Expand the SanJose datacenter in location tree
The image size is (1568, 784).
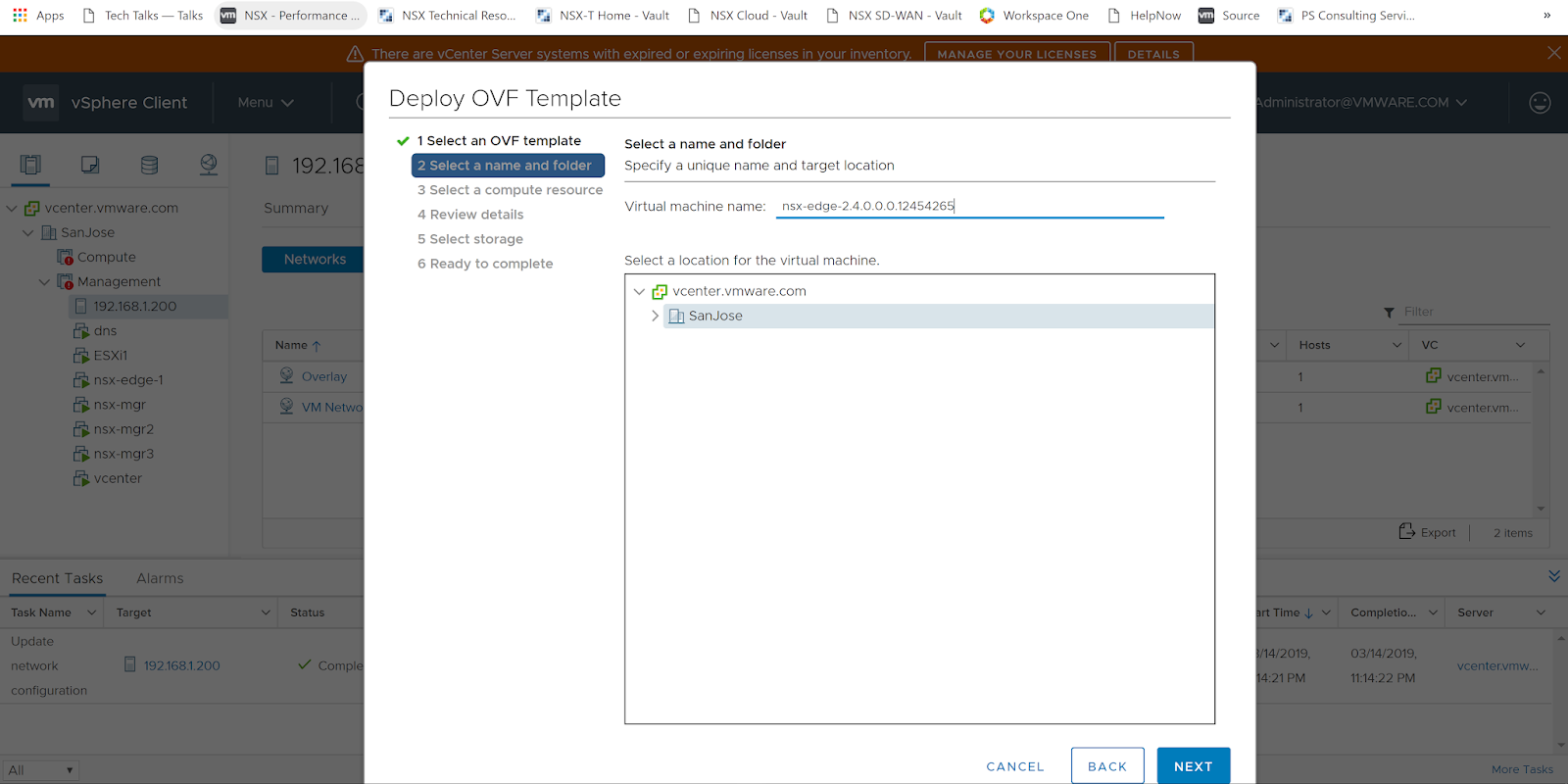pyautogui.click(x=655, y=316)
